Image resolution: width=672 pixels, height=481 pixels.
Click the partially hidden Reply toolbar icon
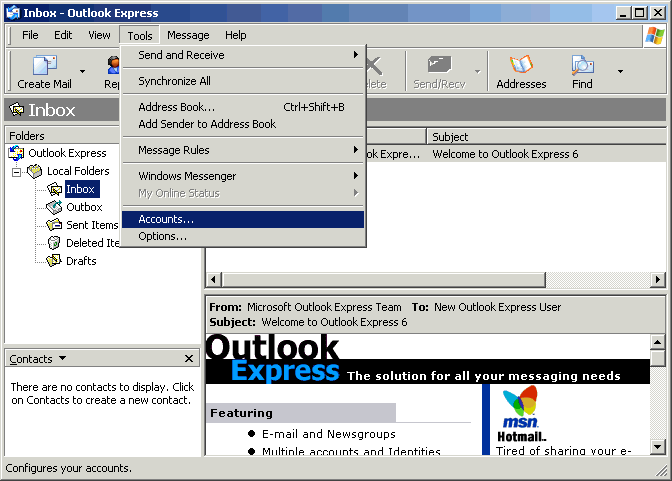coord(114,65)
